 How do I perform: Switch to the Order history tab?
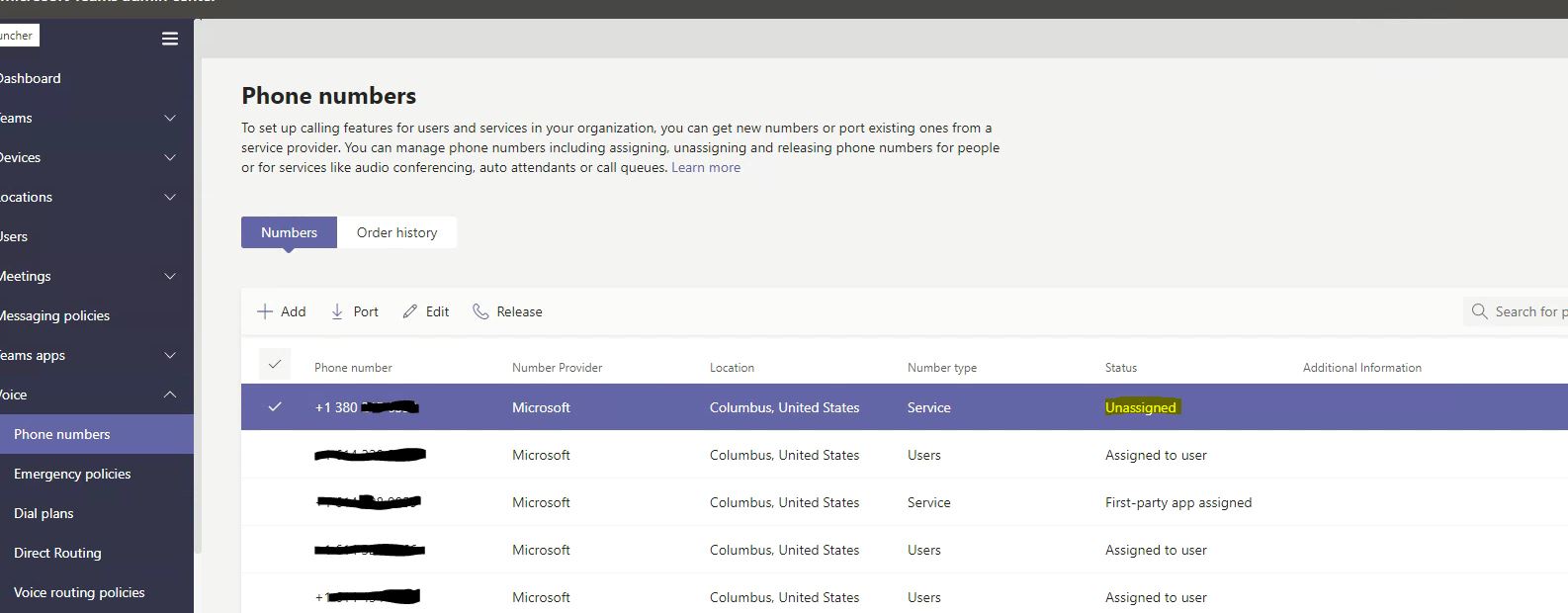(396, 232)
